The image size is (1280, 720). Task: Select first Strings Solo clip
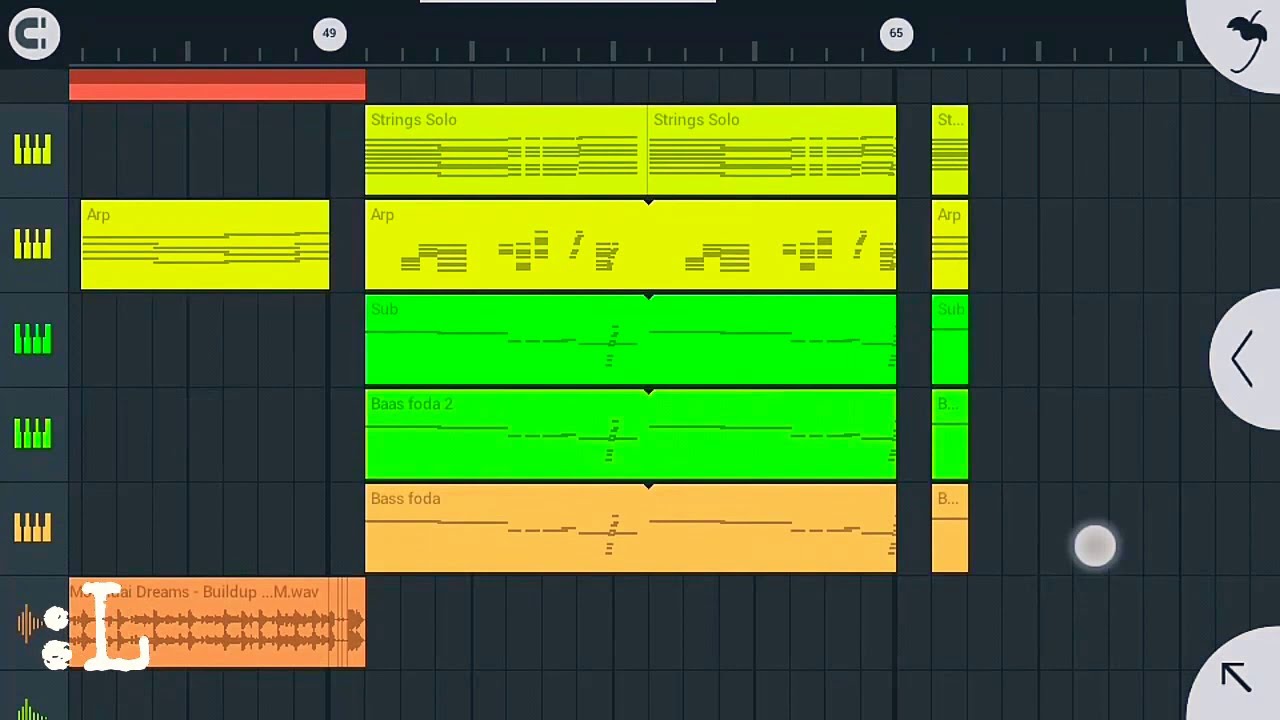pyautogui.click(x=506, y=150)
